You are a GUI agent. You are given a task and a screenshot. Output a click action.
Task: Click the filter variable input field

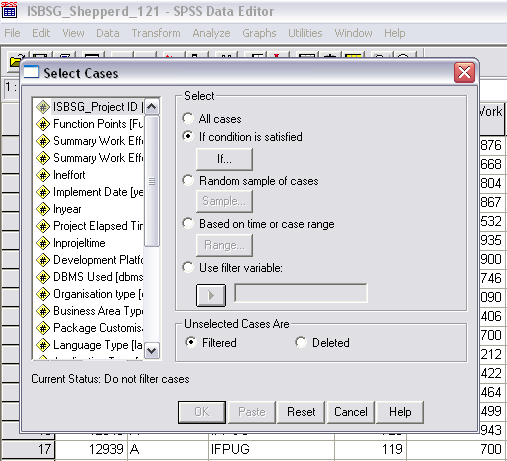[x=301, y=293]
